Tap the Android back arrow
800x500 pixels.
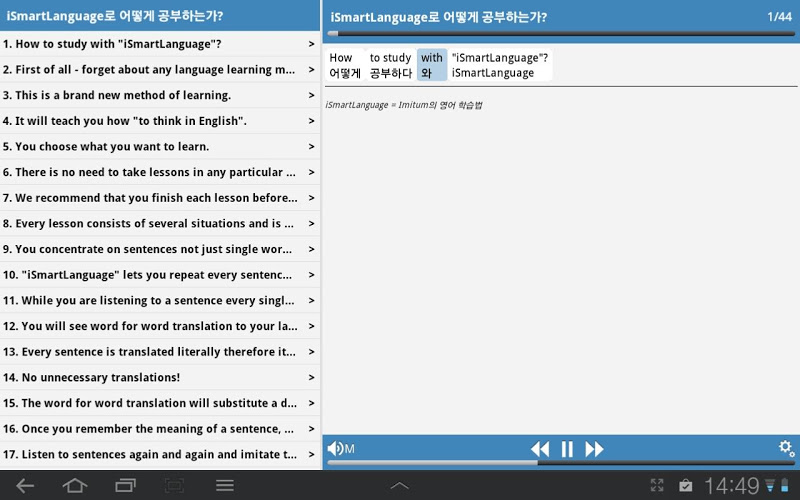pyautogui.click(x=24, y=485)
